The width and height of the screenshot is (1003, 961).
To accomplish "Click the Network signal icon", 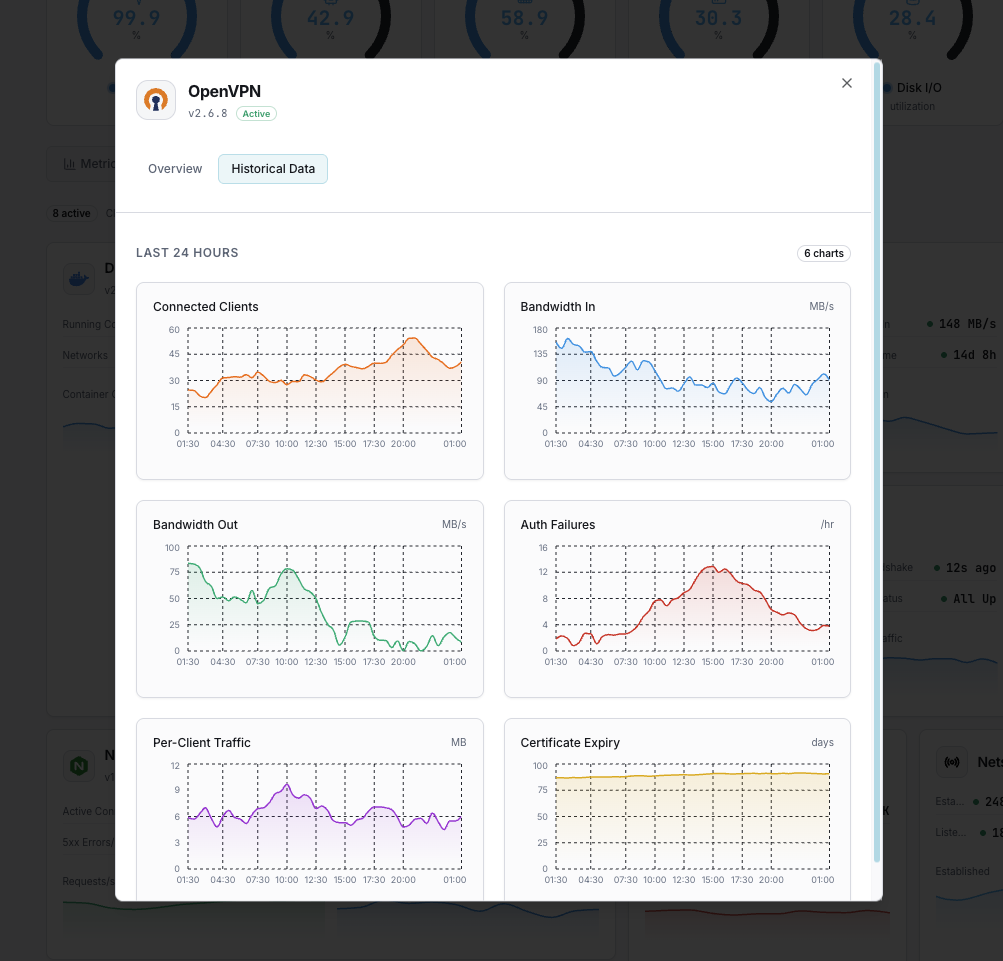I will [x=951, y=761].
